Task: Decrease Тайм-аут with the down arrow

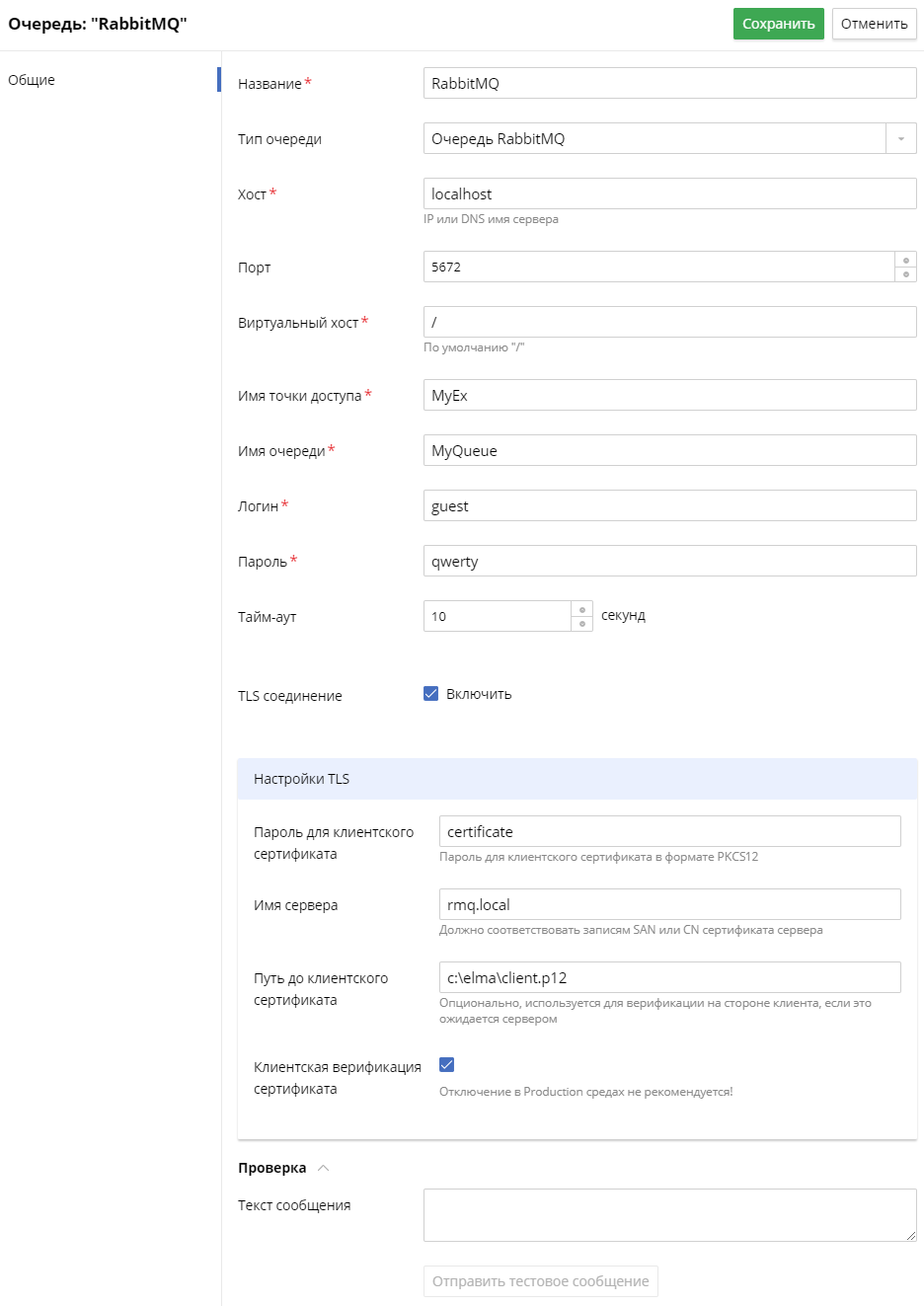Action: click(x=582, y=624)
